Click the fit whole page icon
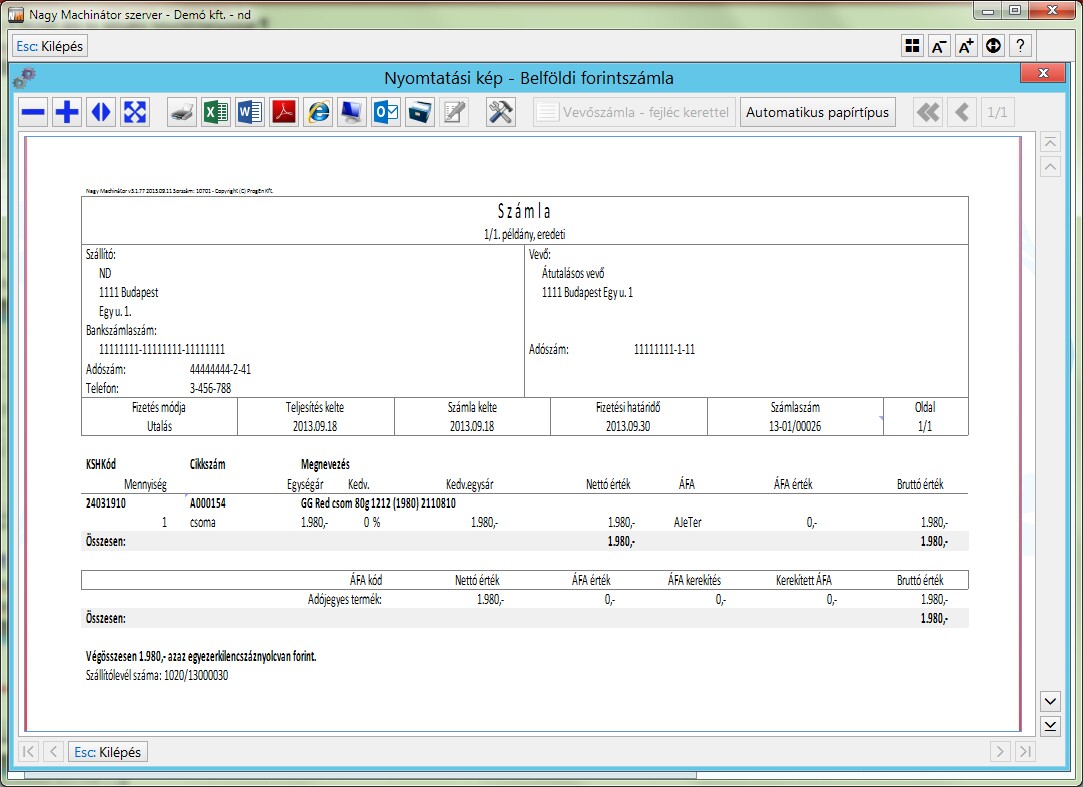Image resolution: width=1083 pixels, height=787 pixels. pyautogui.click(x=135, y=113)
